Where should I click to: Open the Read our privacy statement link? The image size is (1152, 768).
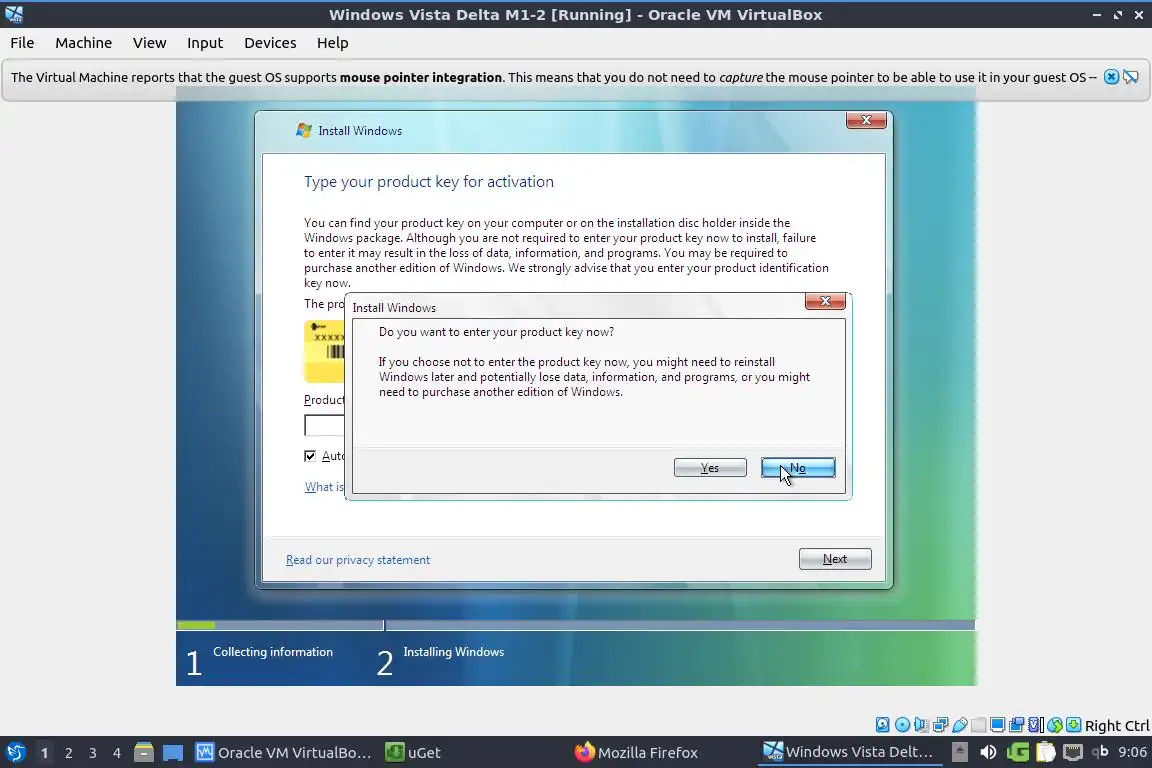[x=358, y=560]
